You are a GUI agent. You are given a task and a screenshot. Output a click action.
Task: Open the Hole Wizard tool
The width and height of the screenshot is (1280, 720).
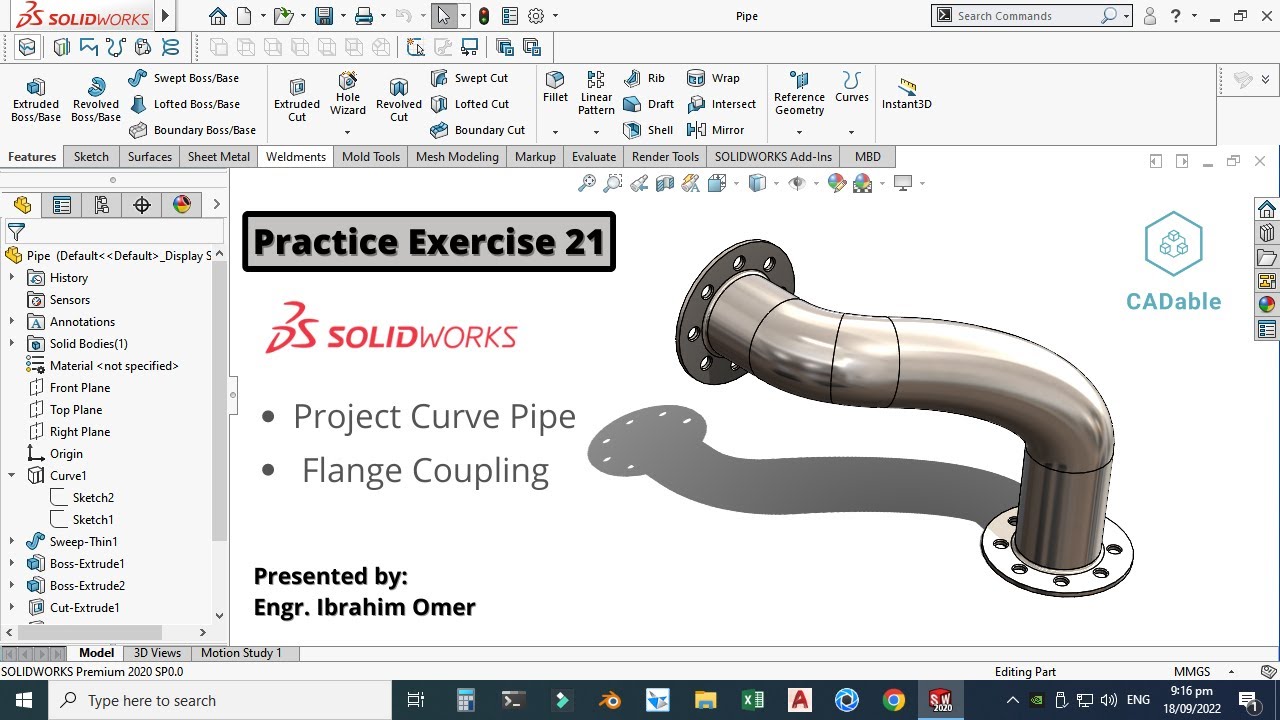pyautogui.click(x=348, y=94)
